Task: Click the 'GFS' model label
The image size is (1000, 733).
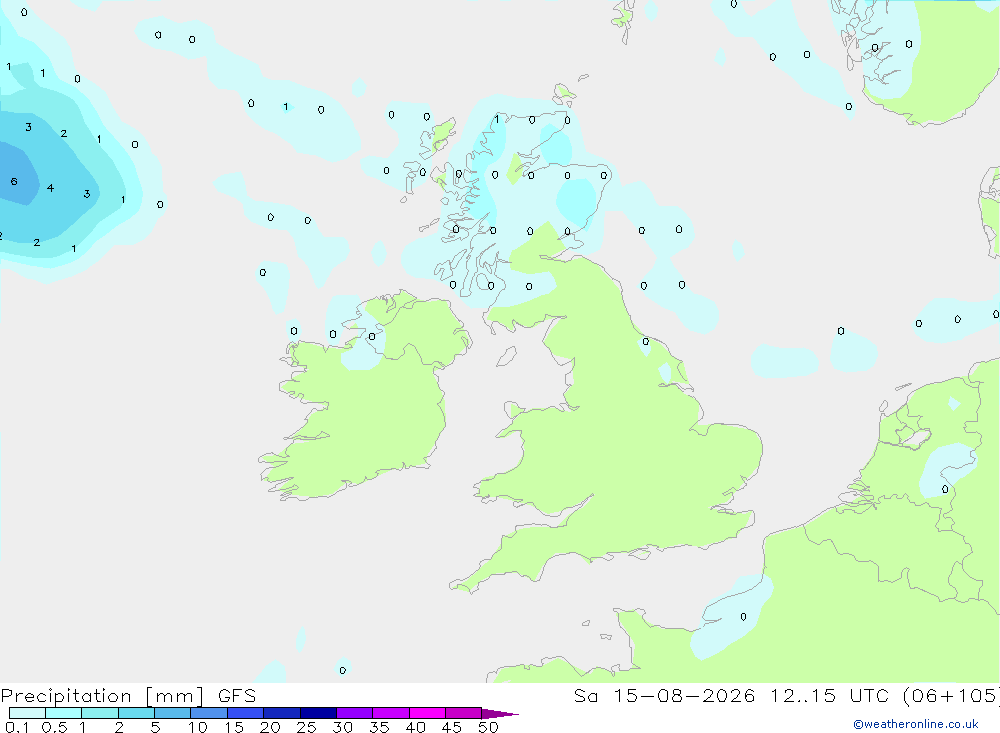Action: (x=237, y=696)
